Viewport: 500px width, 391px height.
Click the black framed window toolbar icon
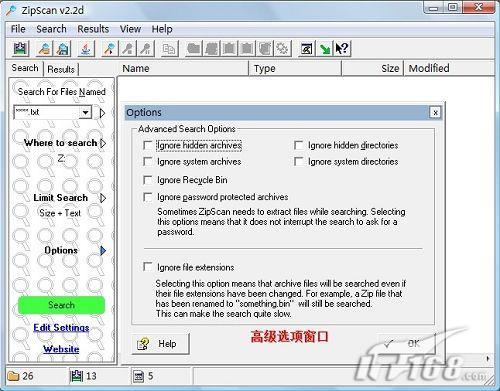click(307, 49)
